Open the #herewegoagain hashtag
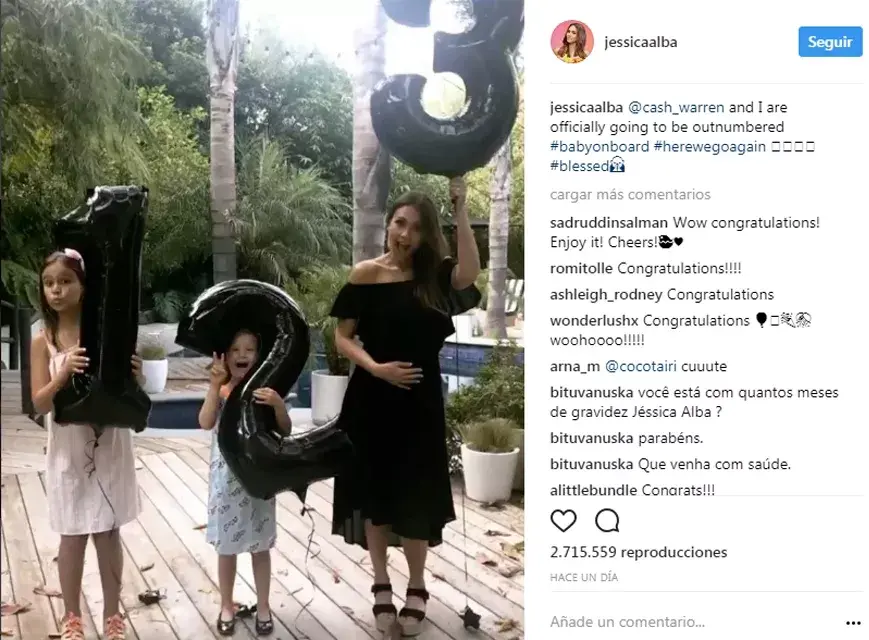Image resolution: width=869 pixels, height=640 pixels. [709, 147]
